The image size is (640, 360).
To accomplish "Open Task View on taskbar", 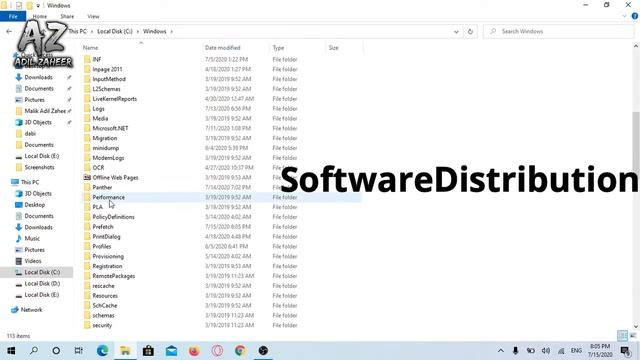I will pos(78,351).
